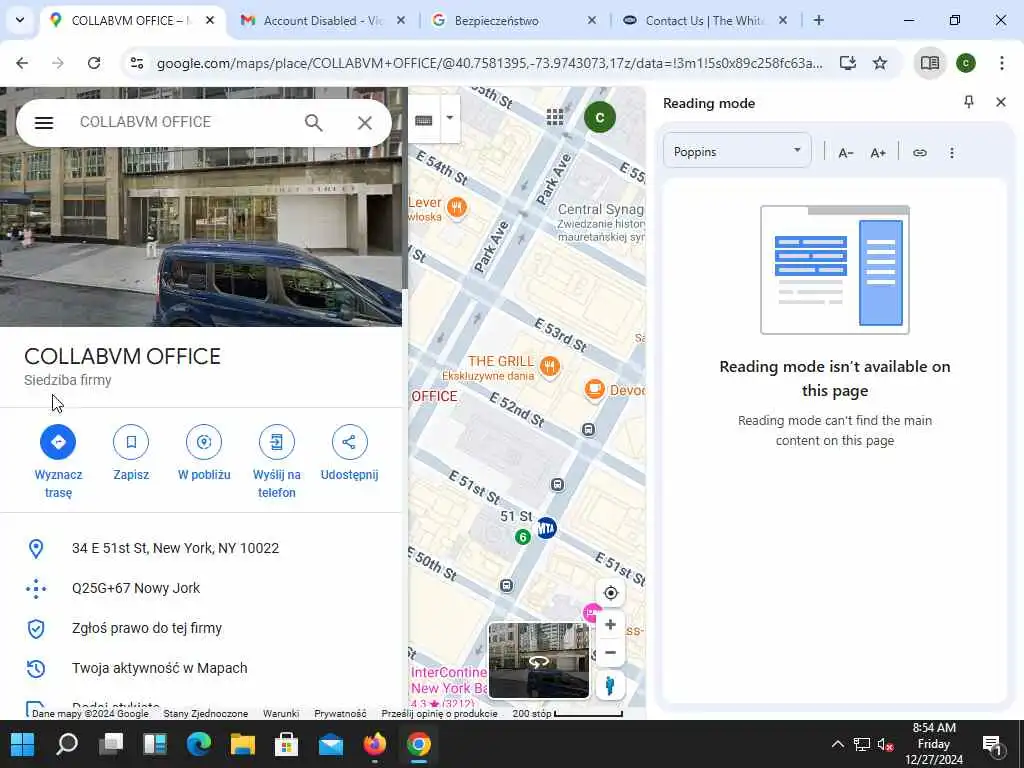Show hidden system tray icons
Viewport: 1024px width, 768px height.
pos(837,744)
